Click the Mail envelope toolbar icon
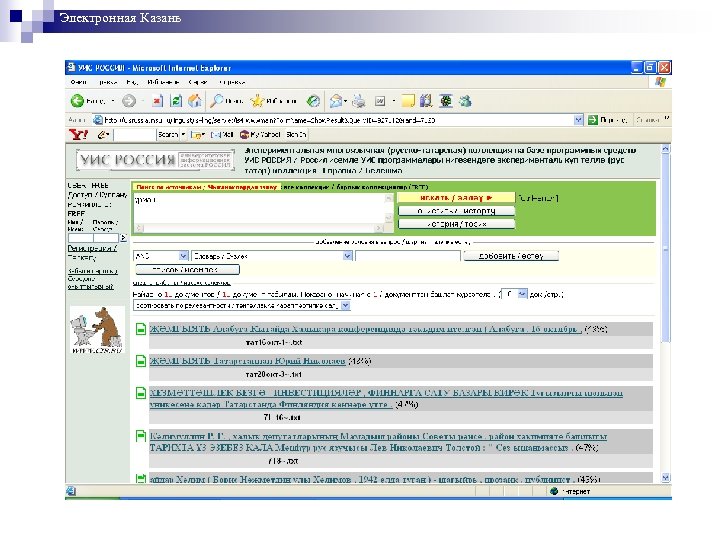The image size is (720, 540). pos(336,101)
